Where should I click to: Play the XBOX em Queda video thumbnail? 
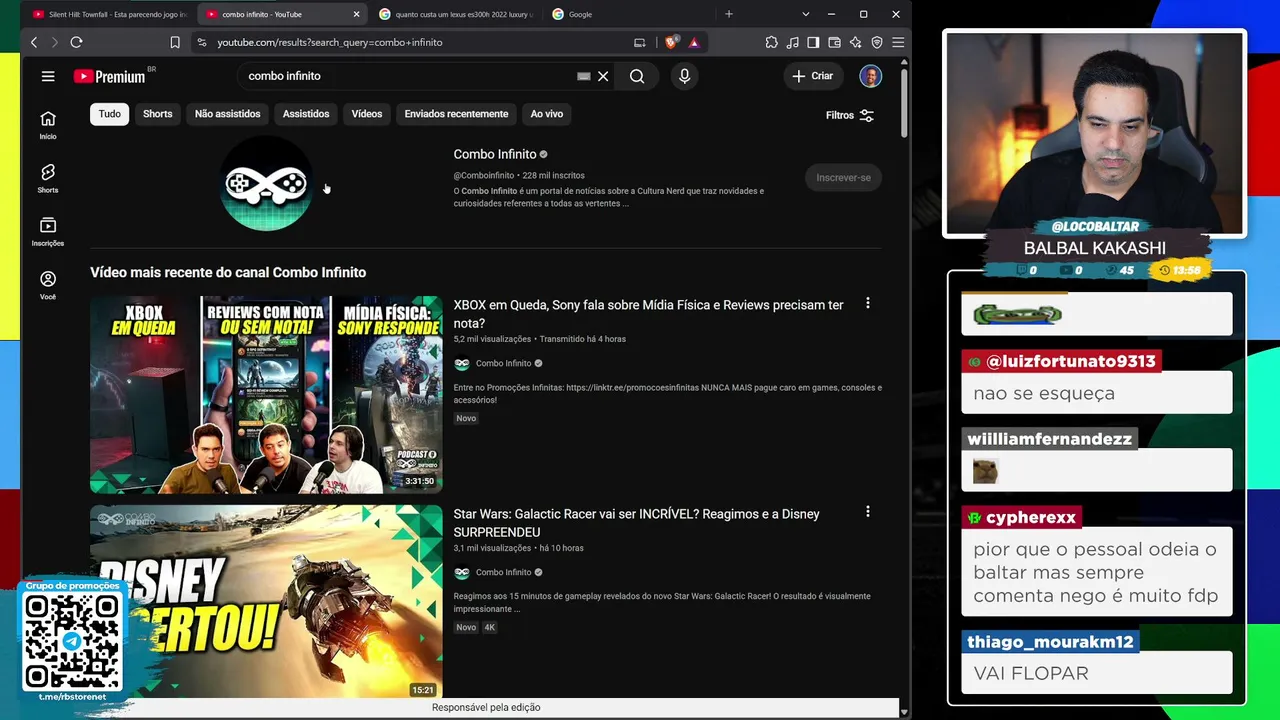click(x=266, y=394)
